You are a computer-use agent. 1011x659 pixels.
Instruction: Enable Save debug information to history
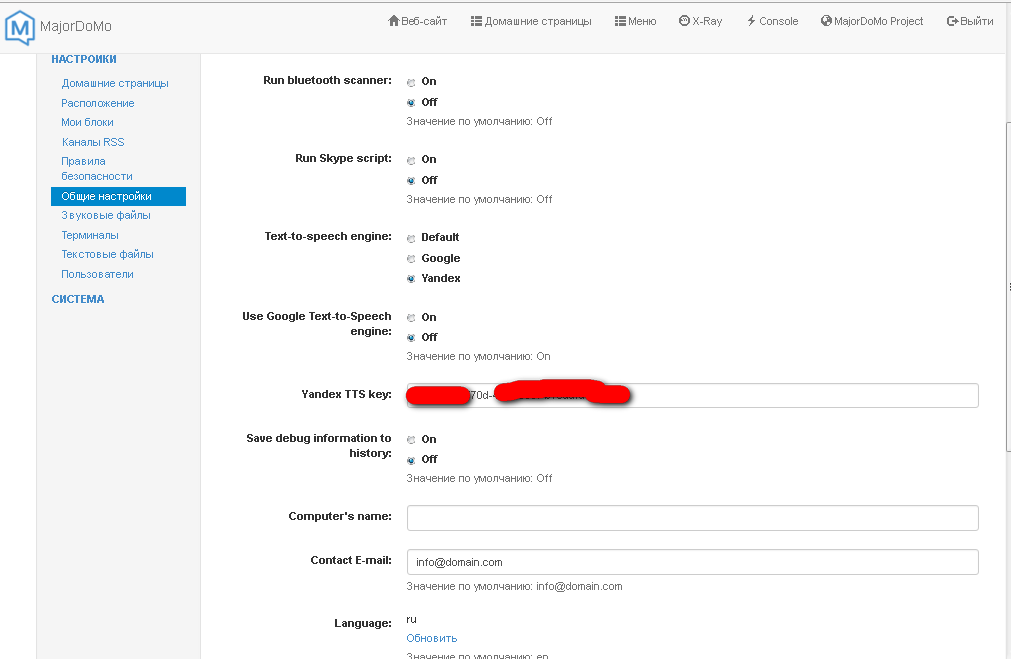(411, 440)
